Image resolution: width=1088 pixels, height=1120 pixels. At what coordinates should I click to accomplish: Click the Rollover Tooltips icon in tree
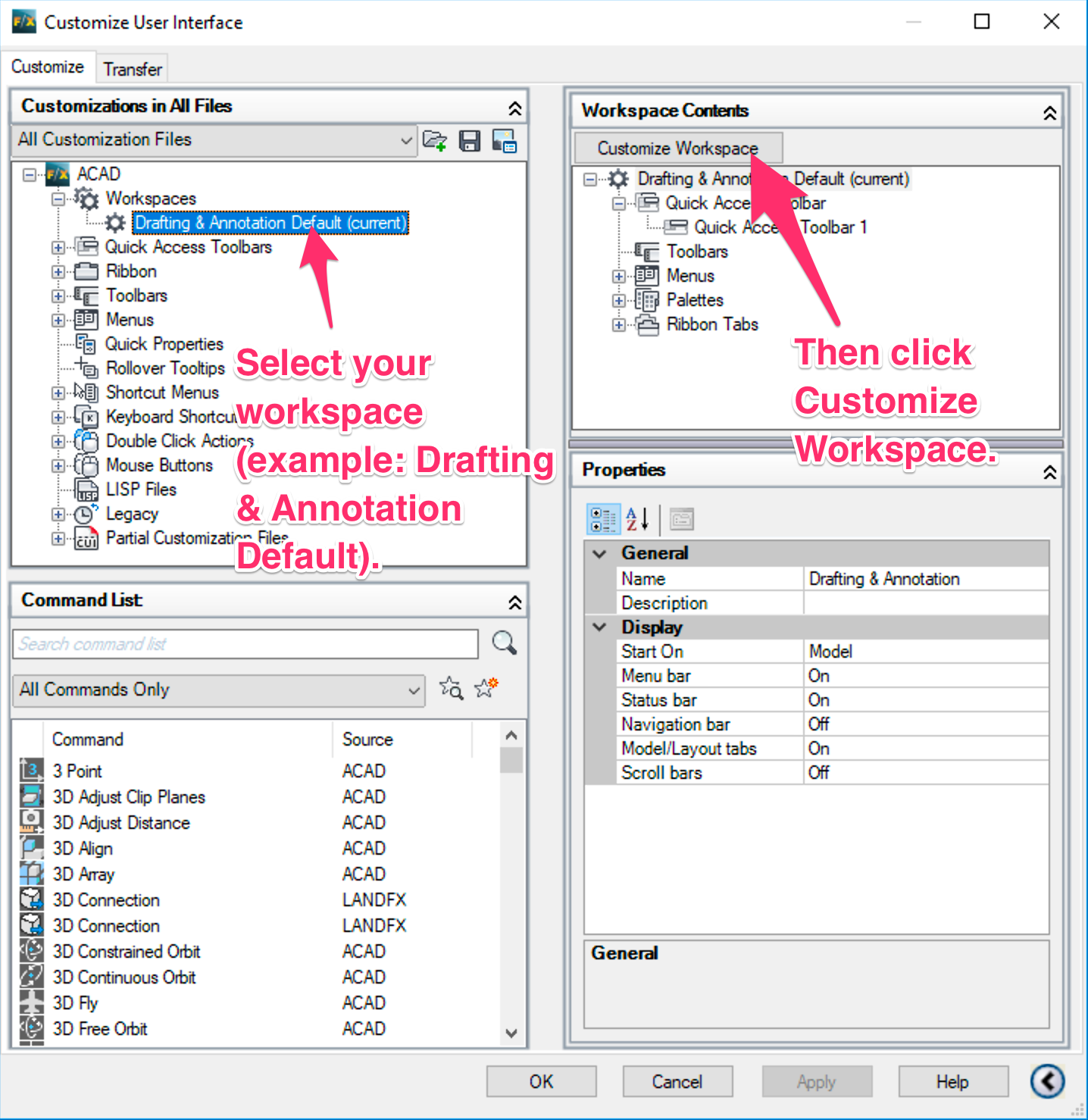(x=87, y=368)
